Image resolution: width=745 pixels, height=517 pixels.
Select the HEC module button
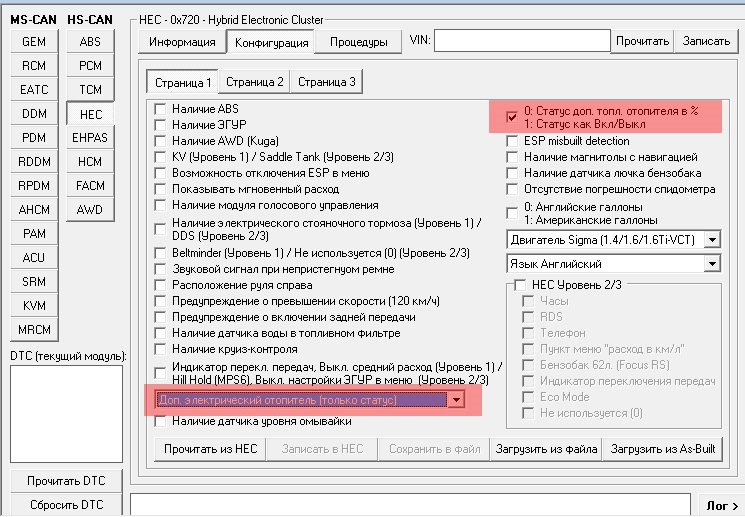90,114
